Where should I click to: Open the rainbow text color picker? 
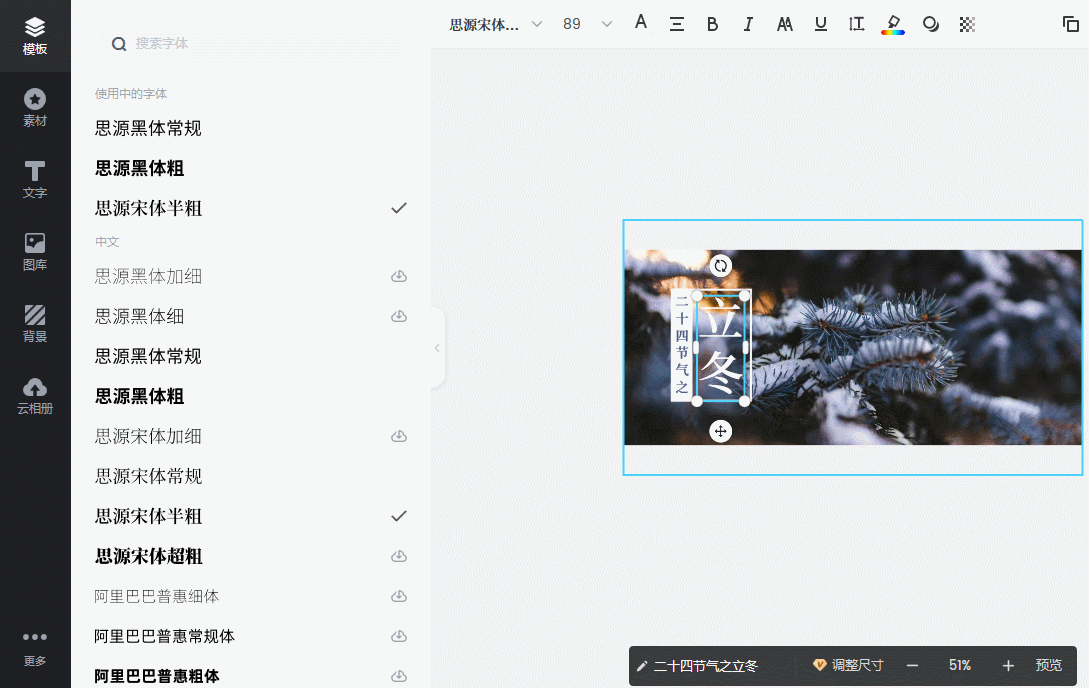[x=893, y=24]
